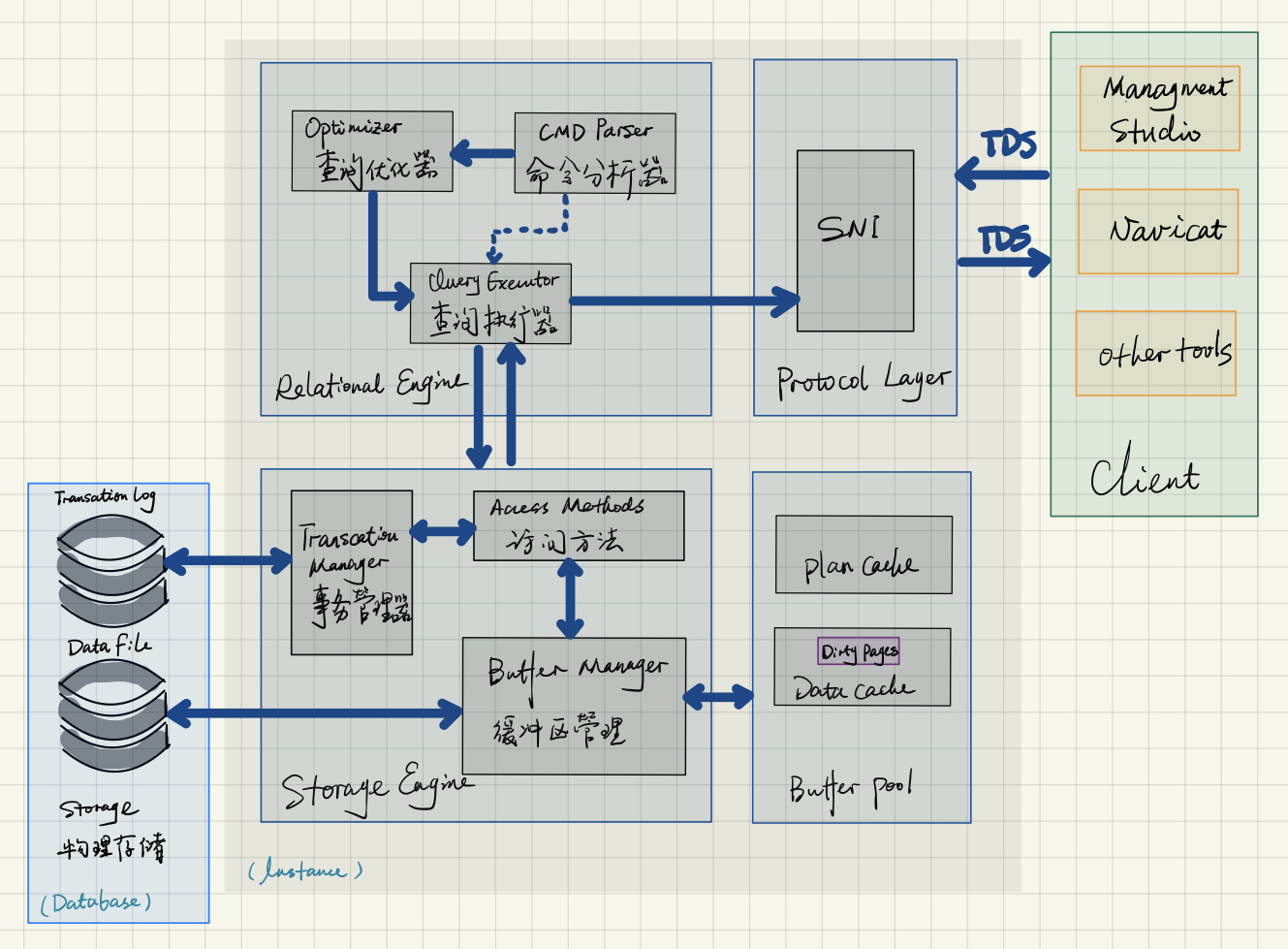Click the Access Methods box
This screenshot has height=949, width=1288.
tap(579, 526)
